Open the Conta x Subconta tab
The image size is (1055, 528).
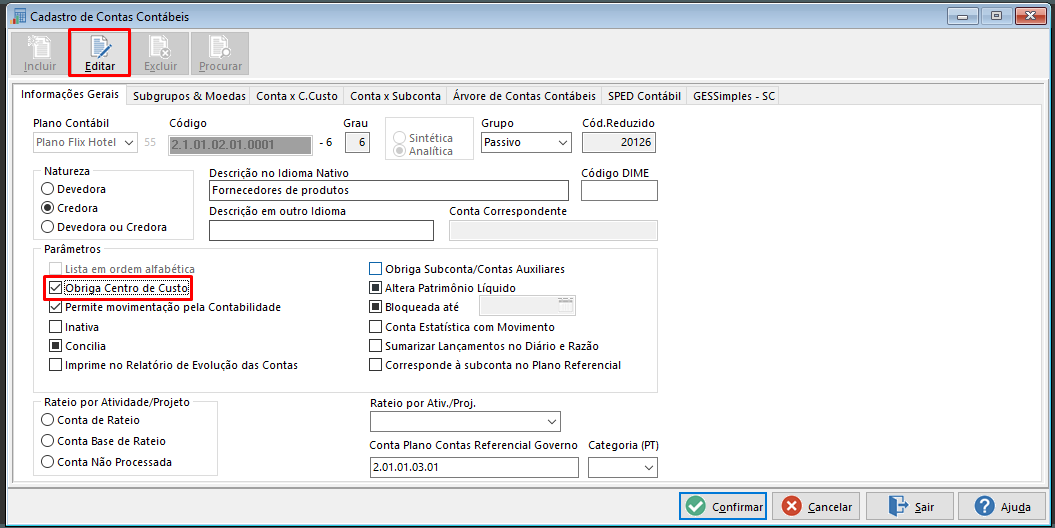coord(395,96)
